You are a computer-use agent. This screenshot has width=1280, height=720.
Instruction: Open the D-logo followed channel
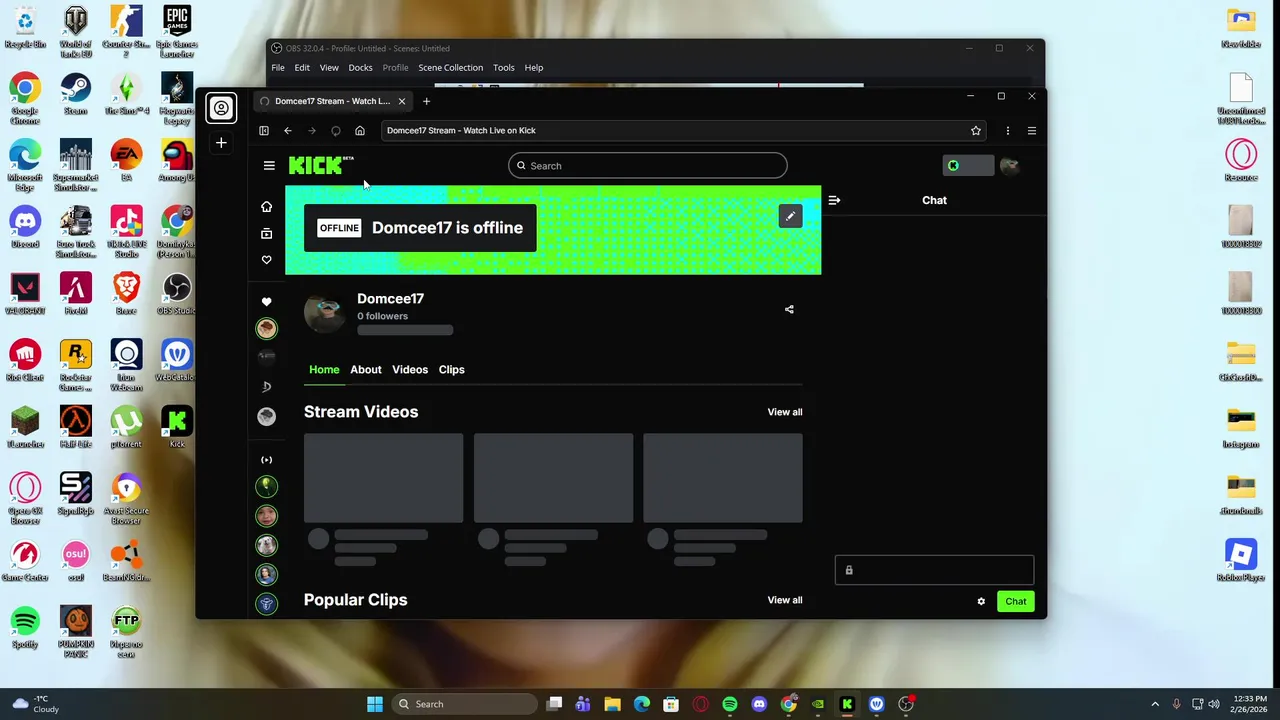[266, 386]
